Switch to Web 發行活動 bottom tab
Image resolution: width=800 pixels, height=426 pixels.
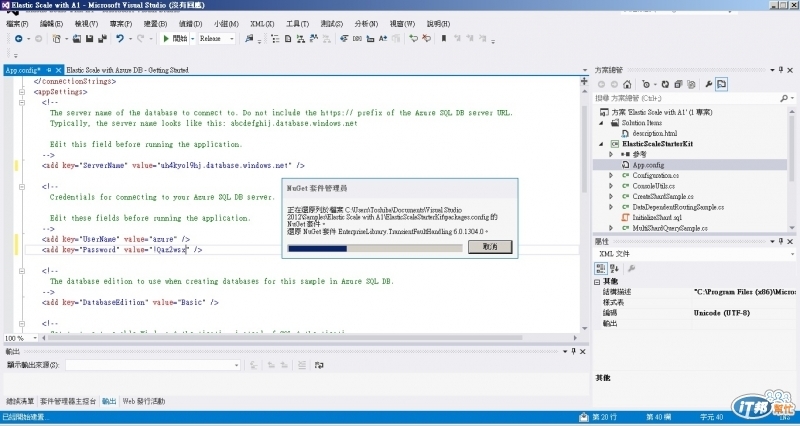(144, 402)
